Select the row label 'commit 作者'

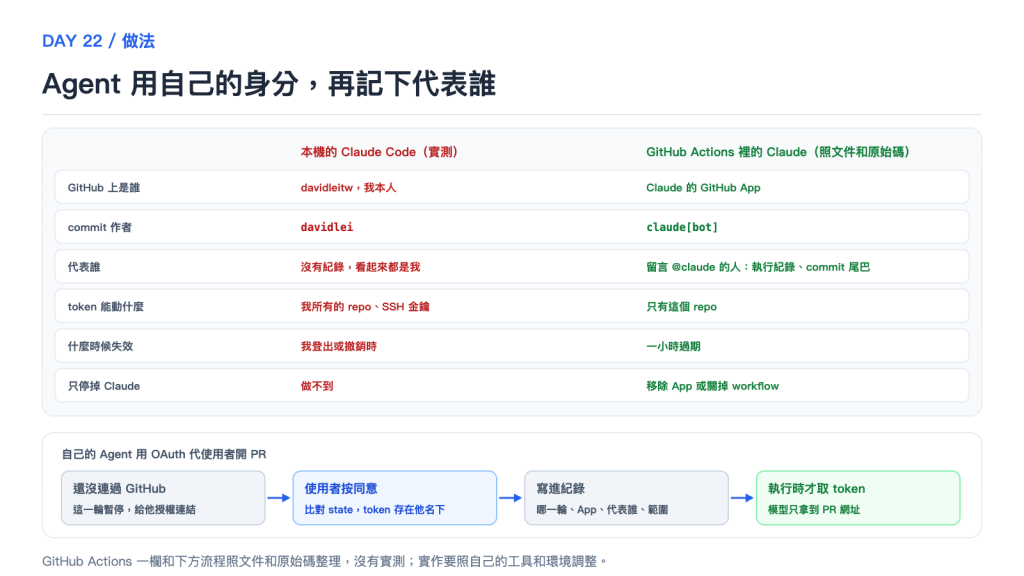tap(99, 227)
